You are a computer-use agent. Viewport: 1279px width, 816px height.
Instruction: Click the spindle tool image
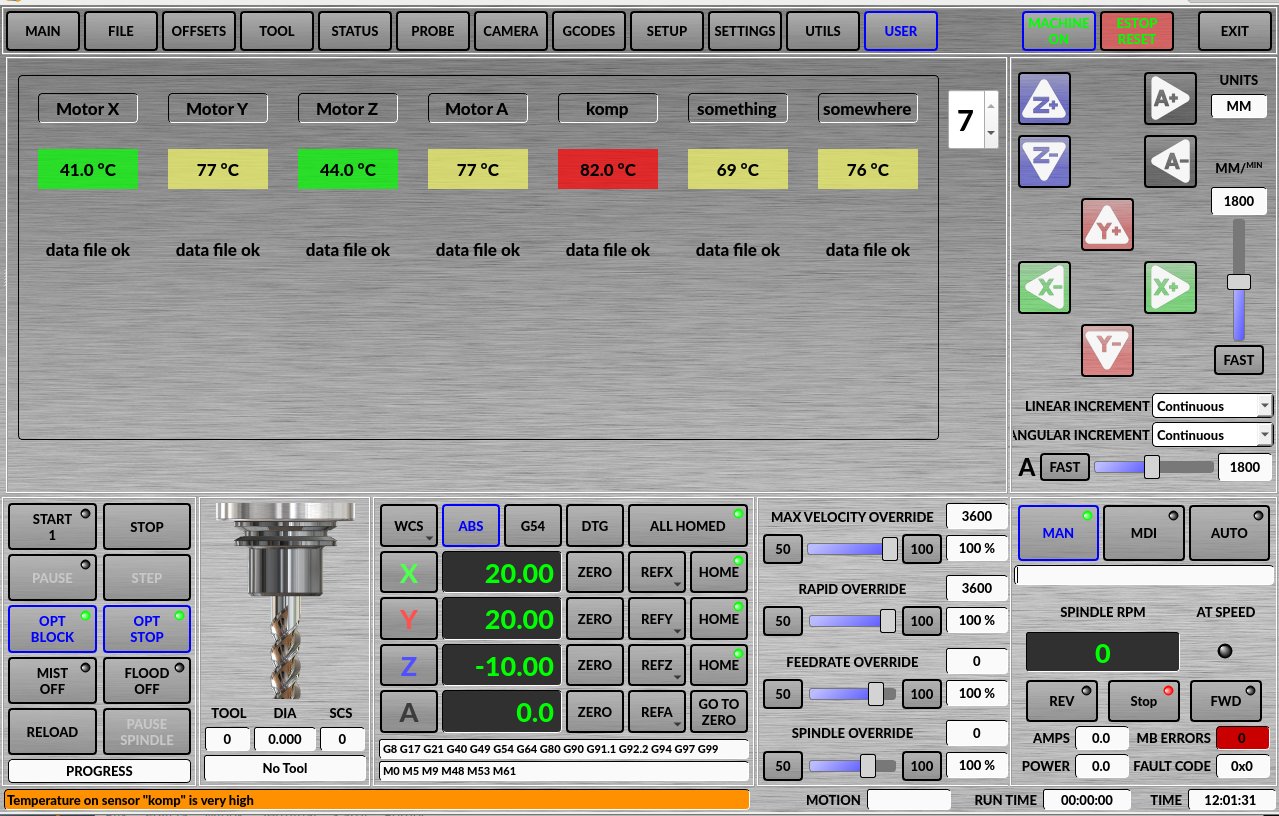pyautogui.click(x=285, y=601)
